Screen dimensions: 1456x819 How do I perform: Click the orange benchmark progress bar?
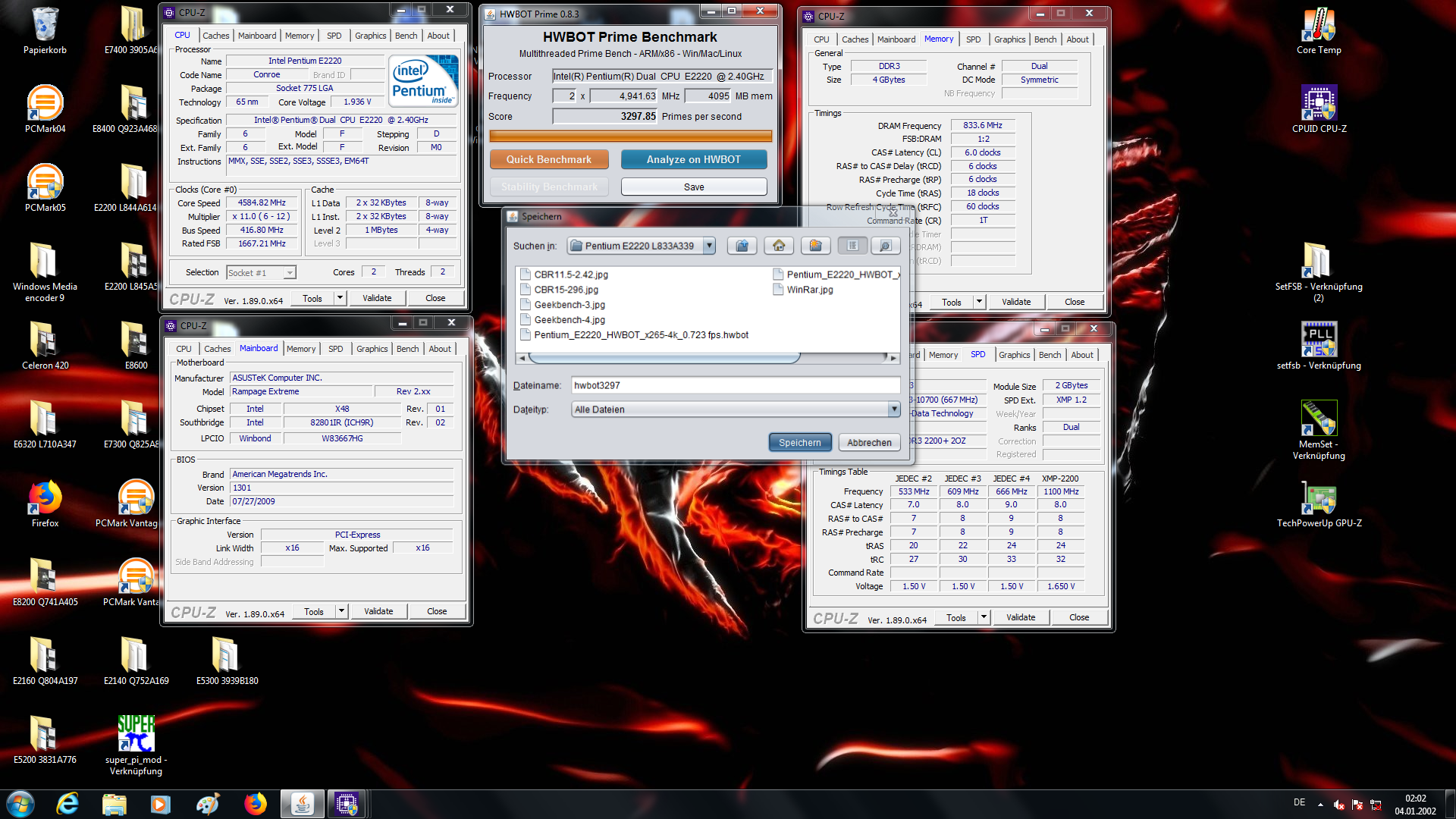[630, 136]
